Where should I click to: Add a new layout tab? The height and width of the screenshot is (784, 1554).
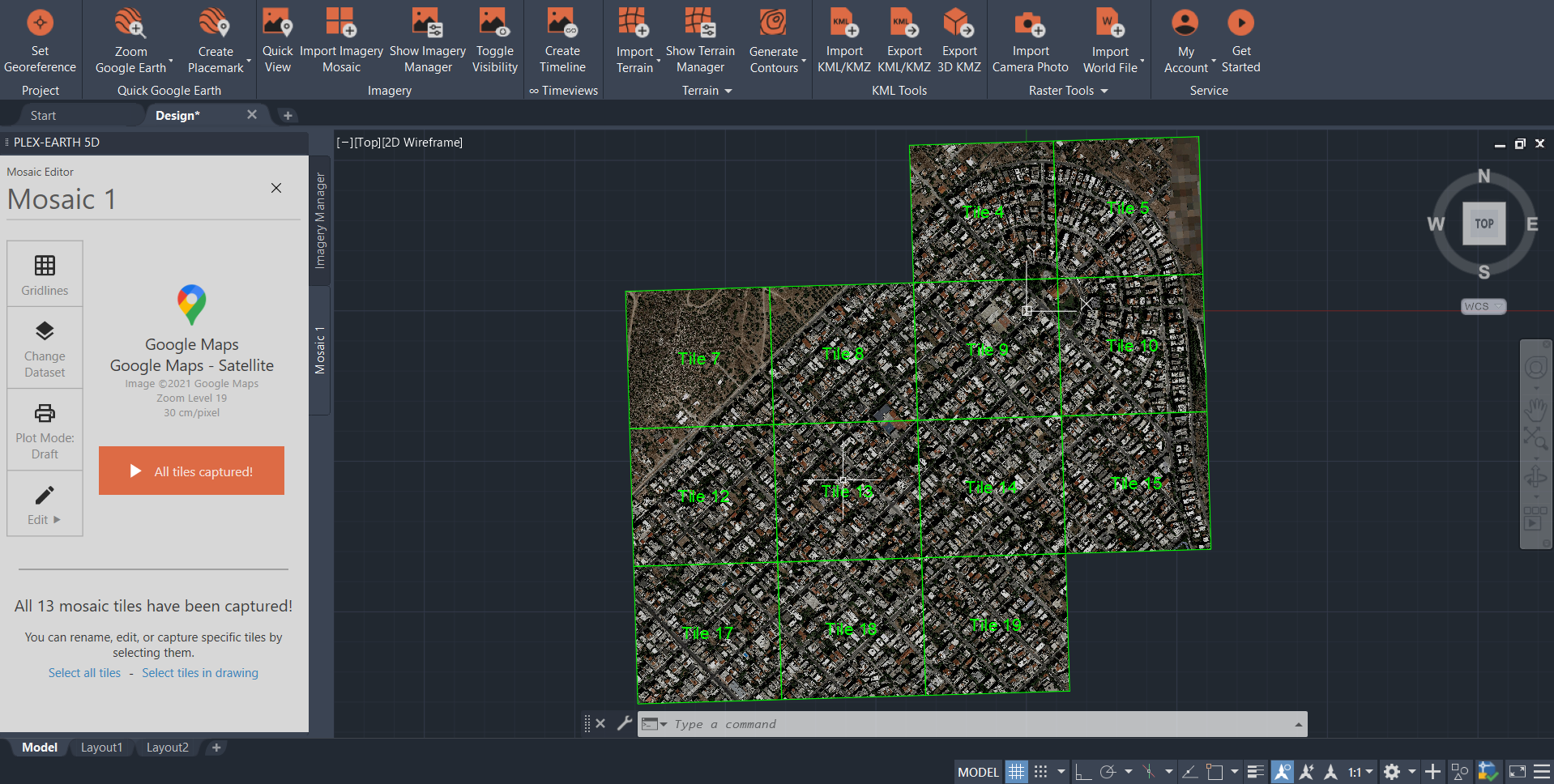pyautogui.click(x=216, y=748)
